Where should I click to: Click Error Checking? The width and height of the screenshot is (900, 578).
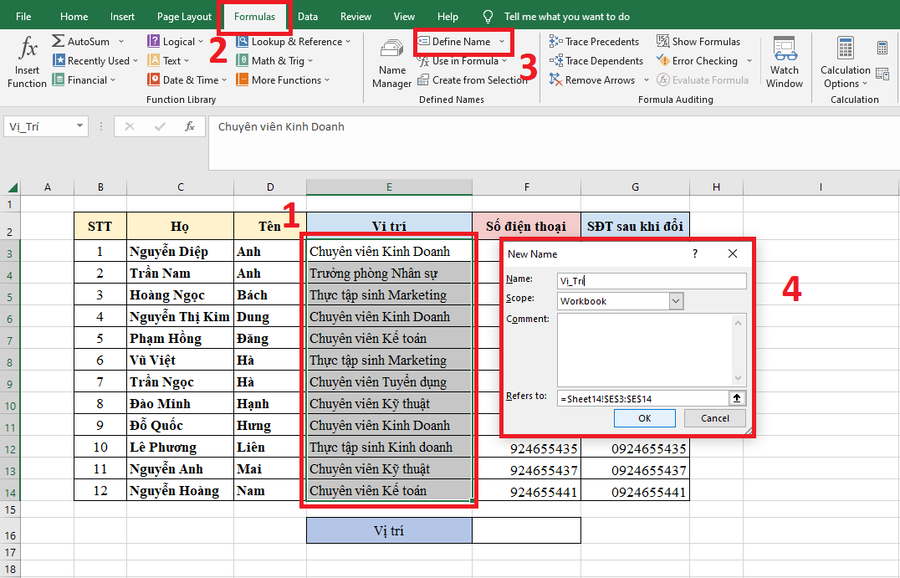click(x=697, y=61)
